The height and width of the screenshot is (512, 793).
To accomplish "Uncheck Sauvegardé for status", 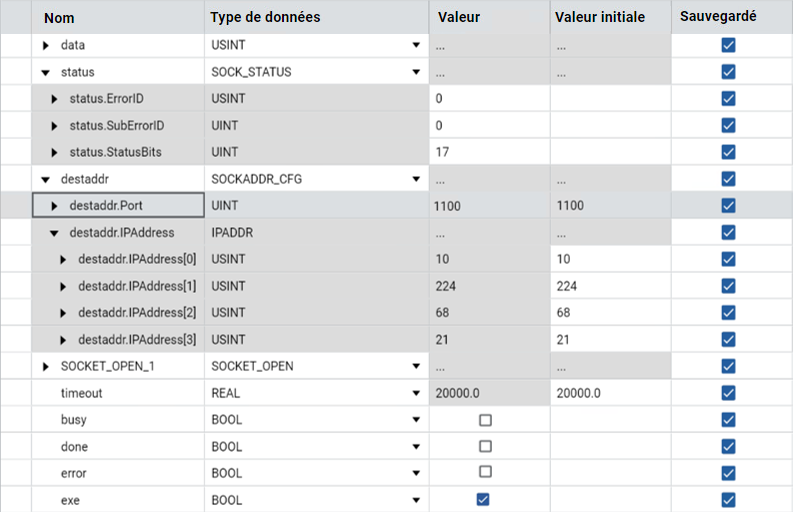I will pos(728,72).
